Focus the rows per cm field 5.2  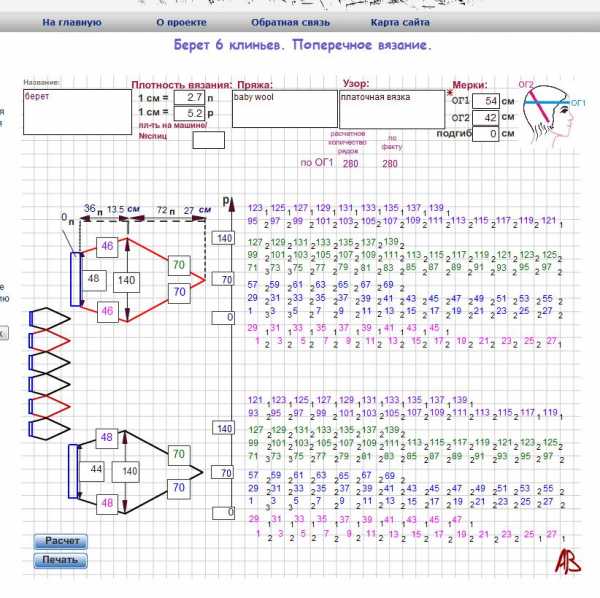pos(188,113)
